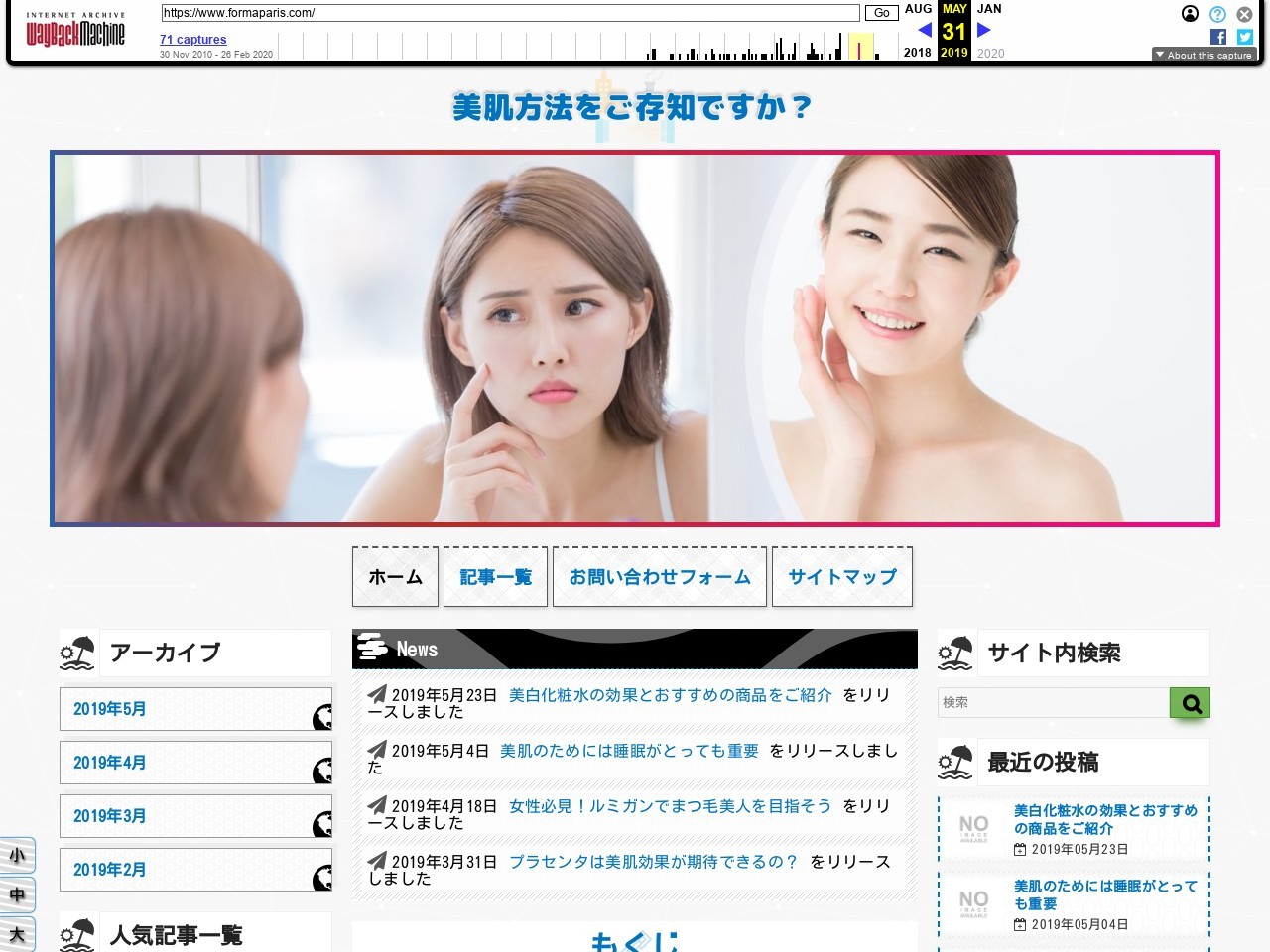
Task: Go to previous capture with left arrow
Action: coord(925,30)
